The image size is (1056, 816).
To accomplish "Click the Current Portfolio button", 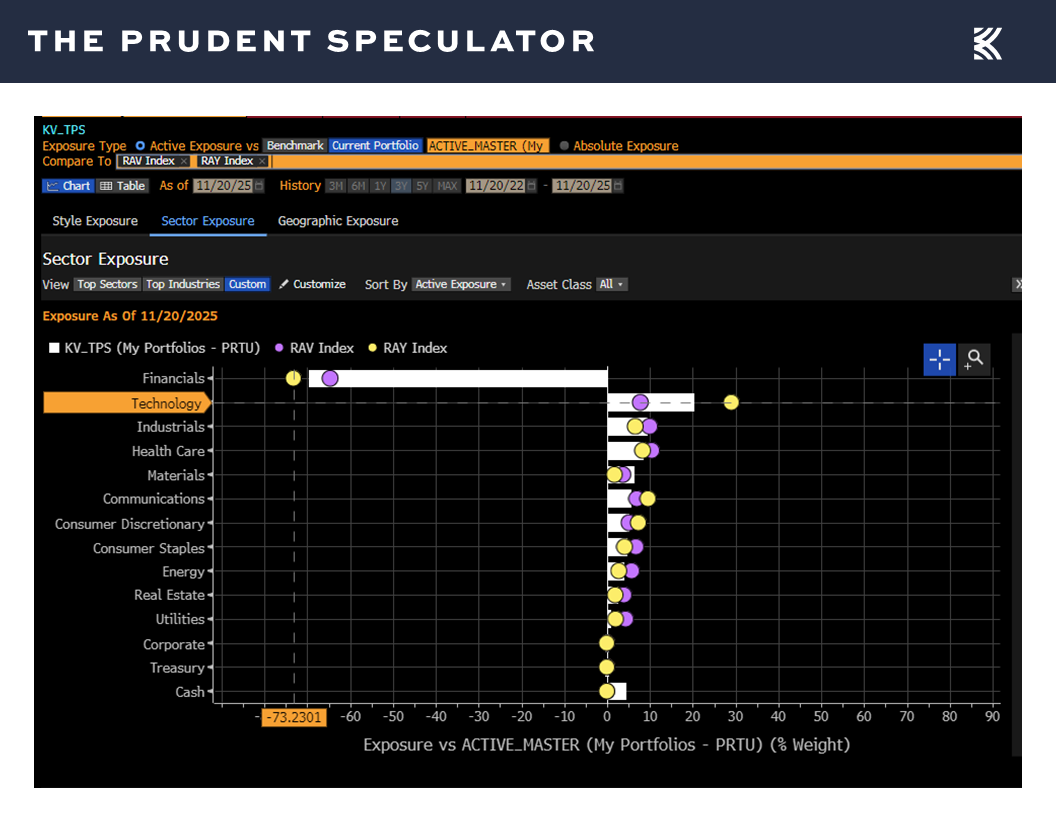I will pos(375,146).
